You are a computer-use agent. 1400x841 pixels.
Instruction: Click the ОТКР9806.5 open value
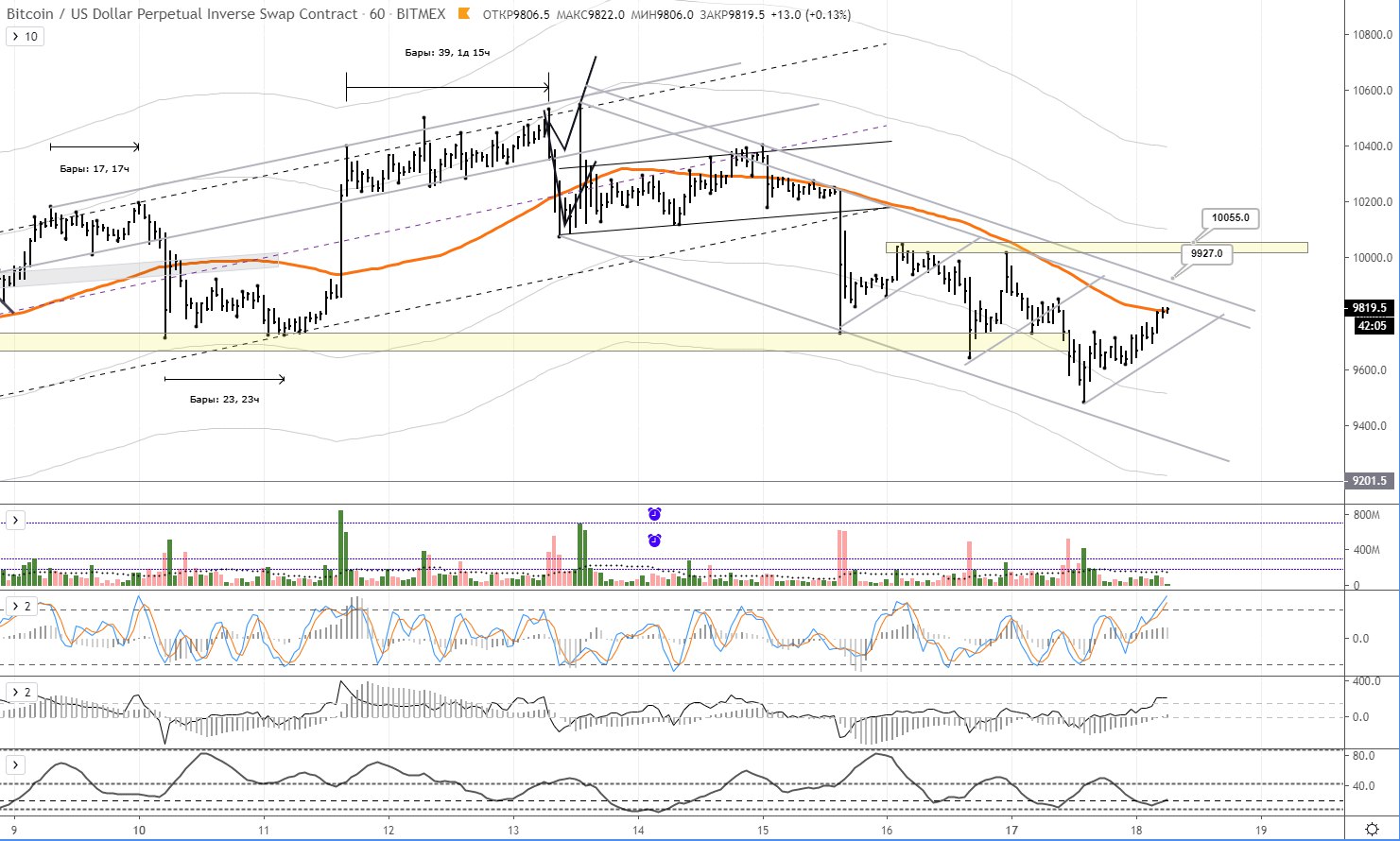pos(516,15)
